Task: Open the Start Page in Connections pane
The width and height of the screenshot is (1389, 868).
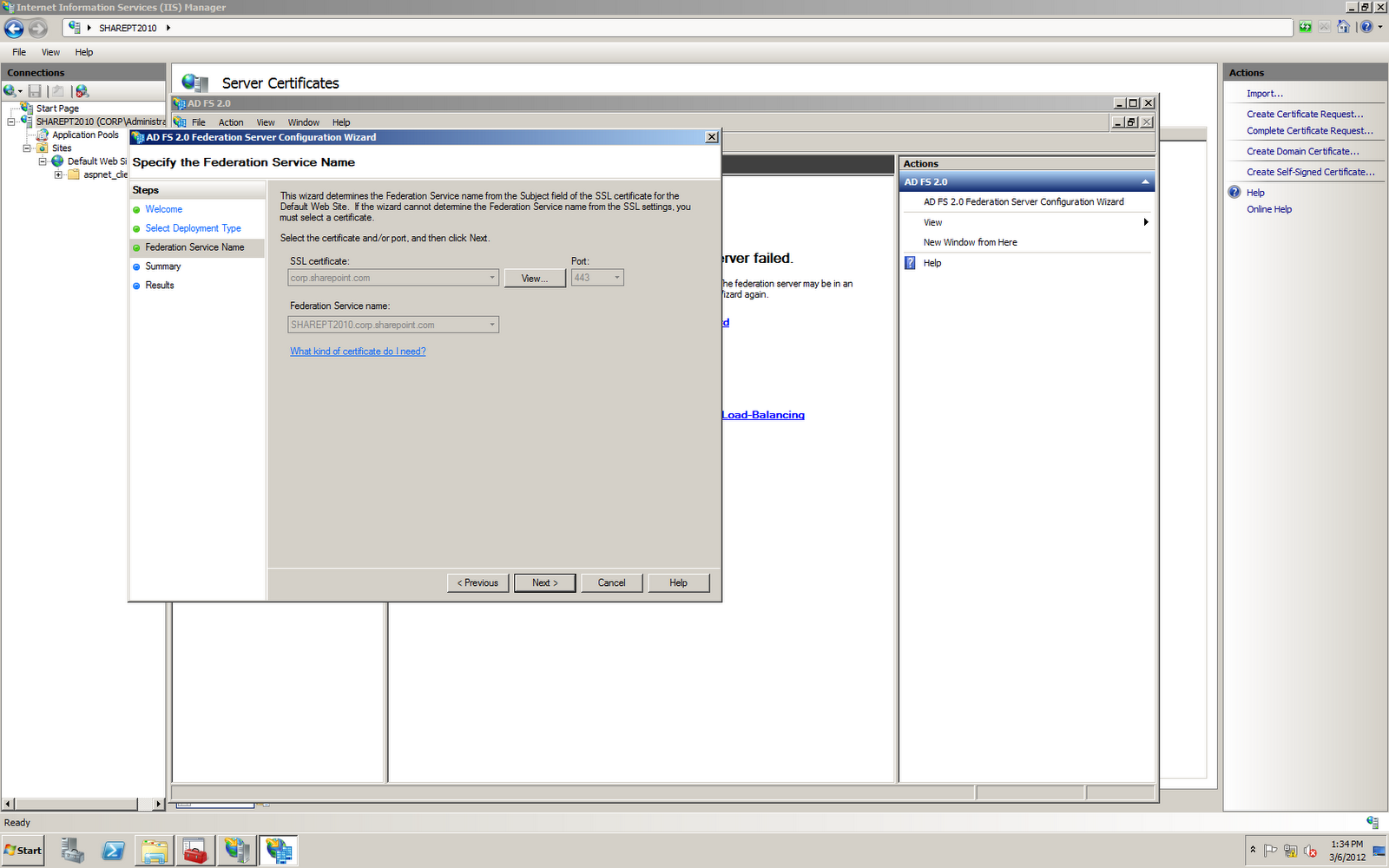Action: point(57,108)
